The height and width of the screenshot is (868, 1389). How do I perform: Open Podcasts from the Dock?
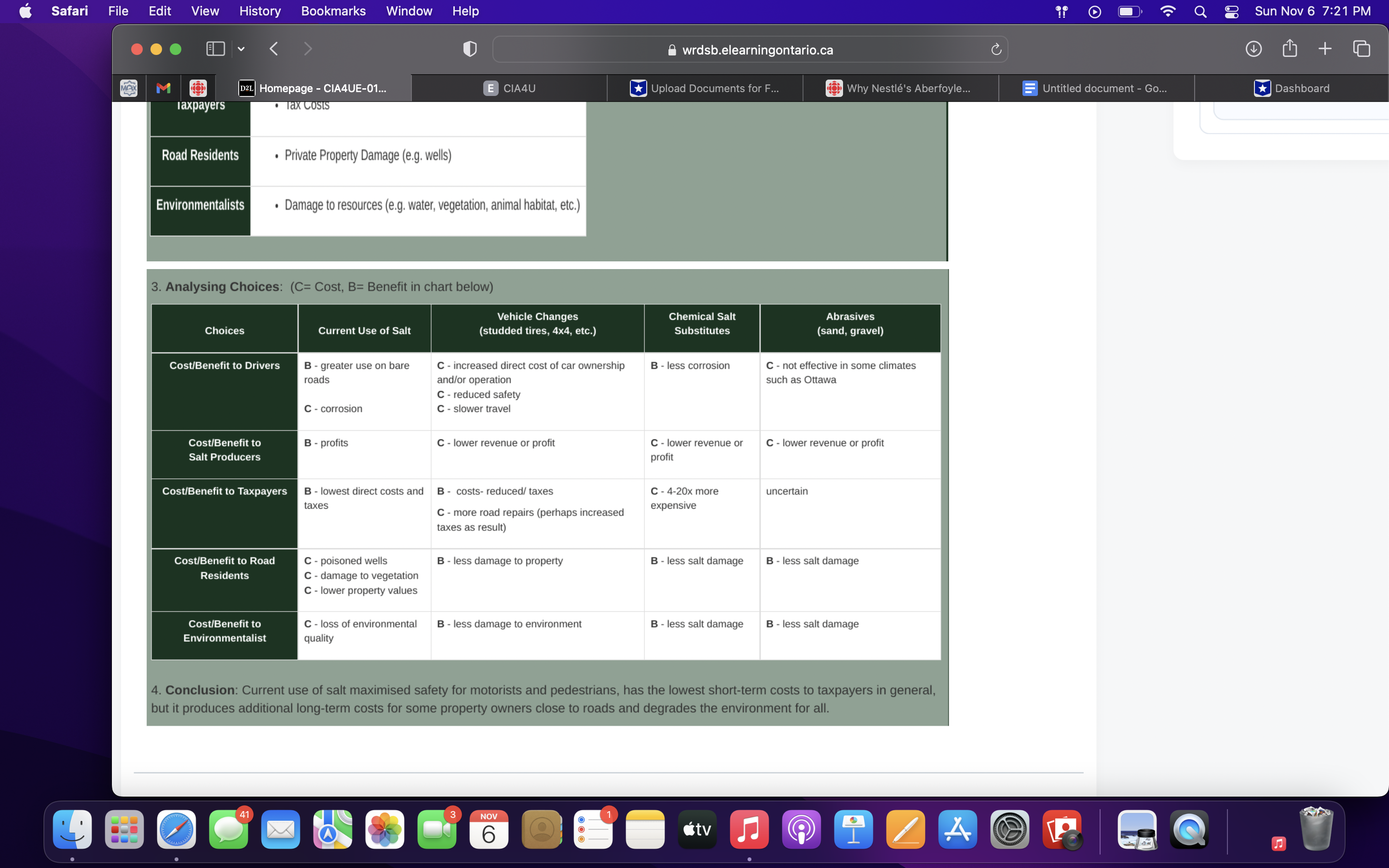pyautogui.click(x=801, y=829)
